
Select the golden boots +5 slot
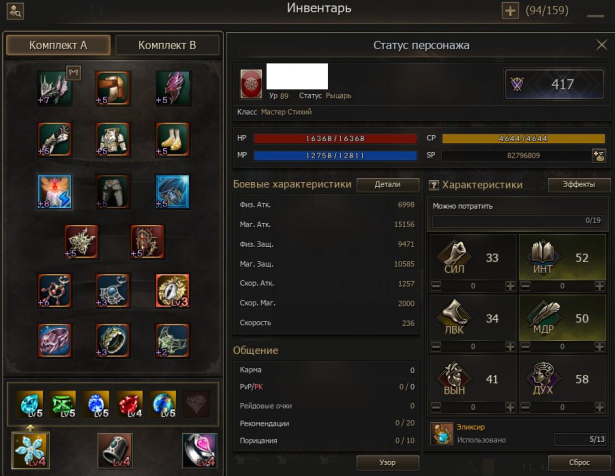pos(172,140)
